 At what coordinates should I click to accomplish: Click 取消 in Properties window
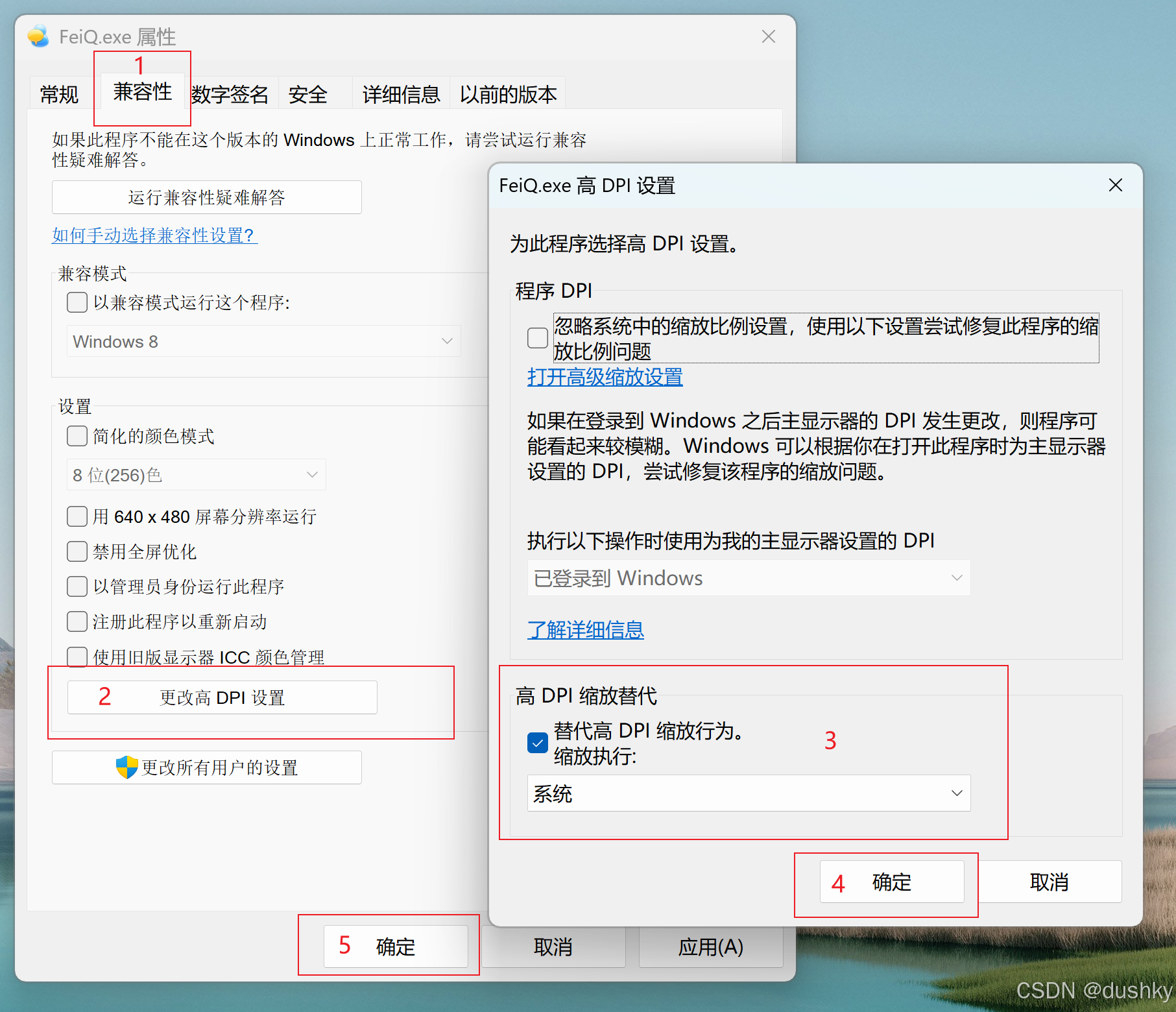coord(553,946)
